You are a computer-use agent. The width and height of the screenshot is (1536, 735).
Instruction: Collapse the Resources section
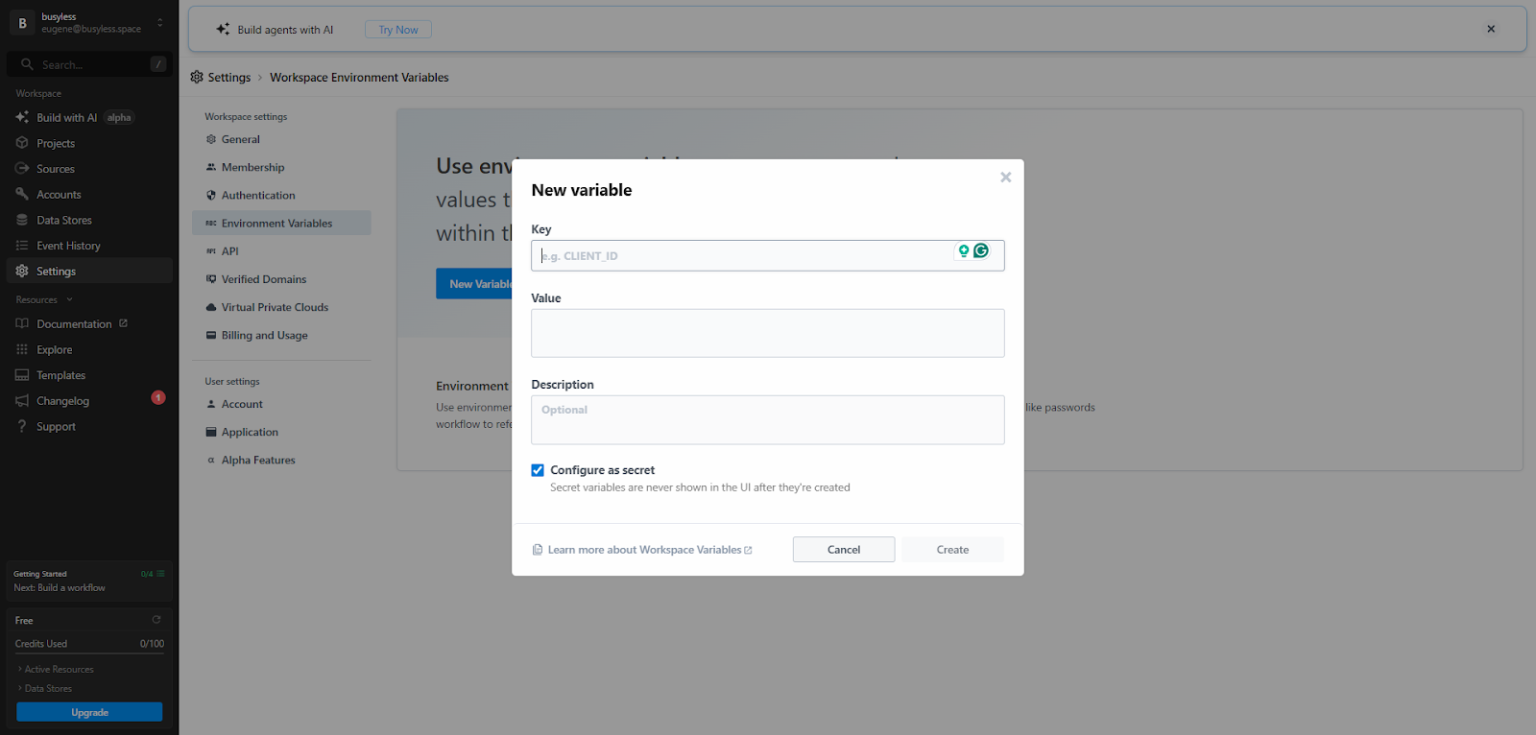click(x=44, y=299)
